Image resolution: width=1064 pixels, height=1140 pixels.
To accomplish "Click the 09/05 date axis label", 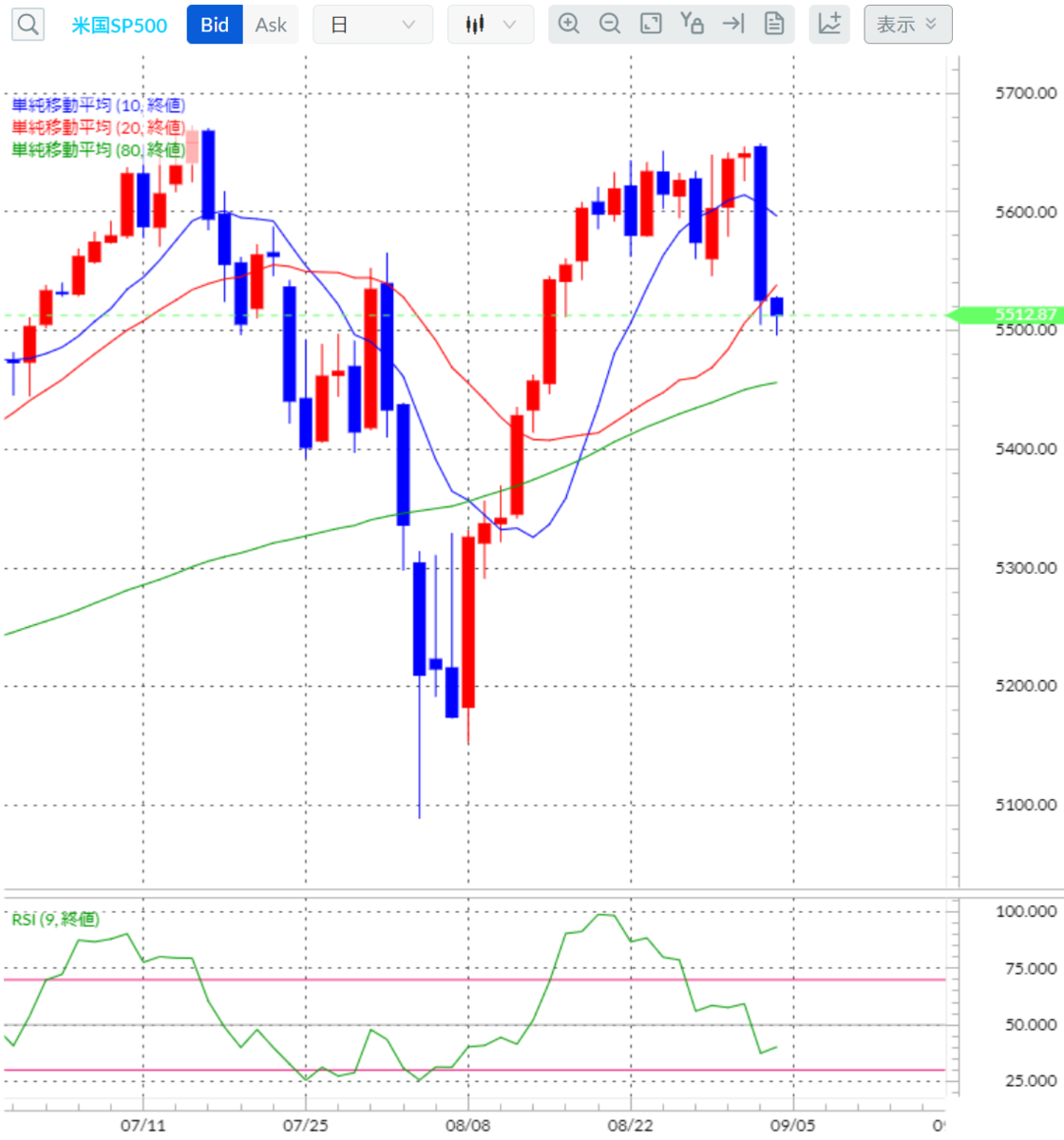I will click(x=792, y=1126).
